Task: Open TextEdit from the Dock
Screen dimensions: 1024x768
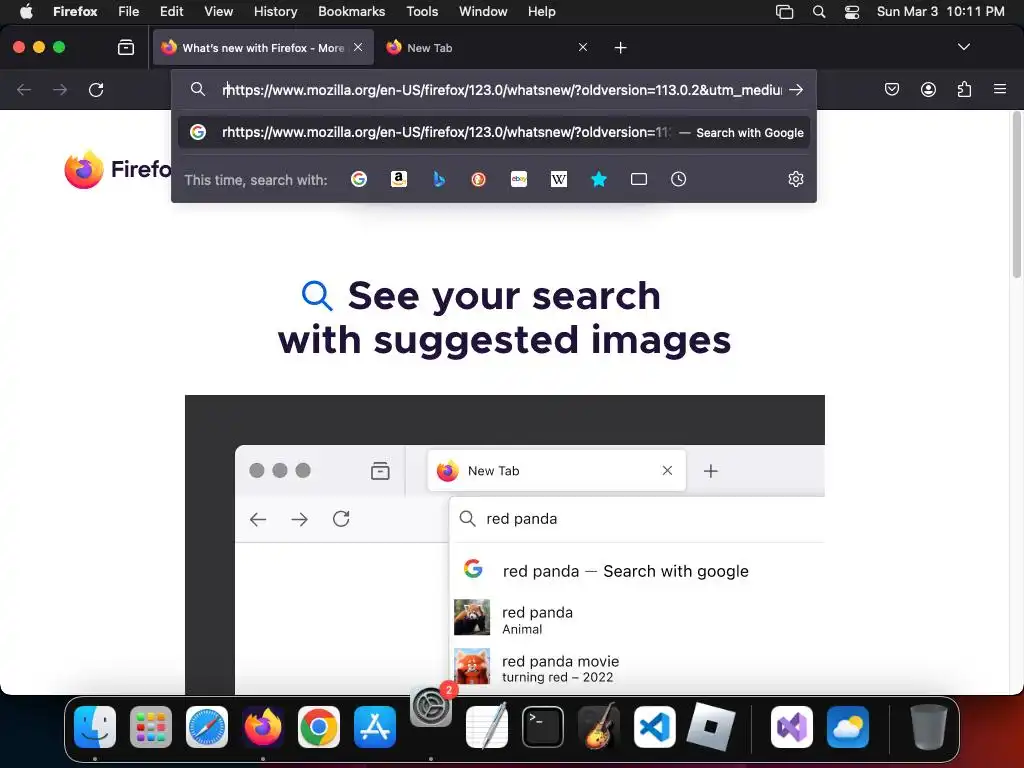Action: 487,726
